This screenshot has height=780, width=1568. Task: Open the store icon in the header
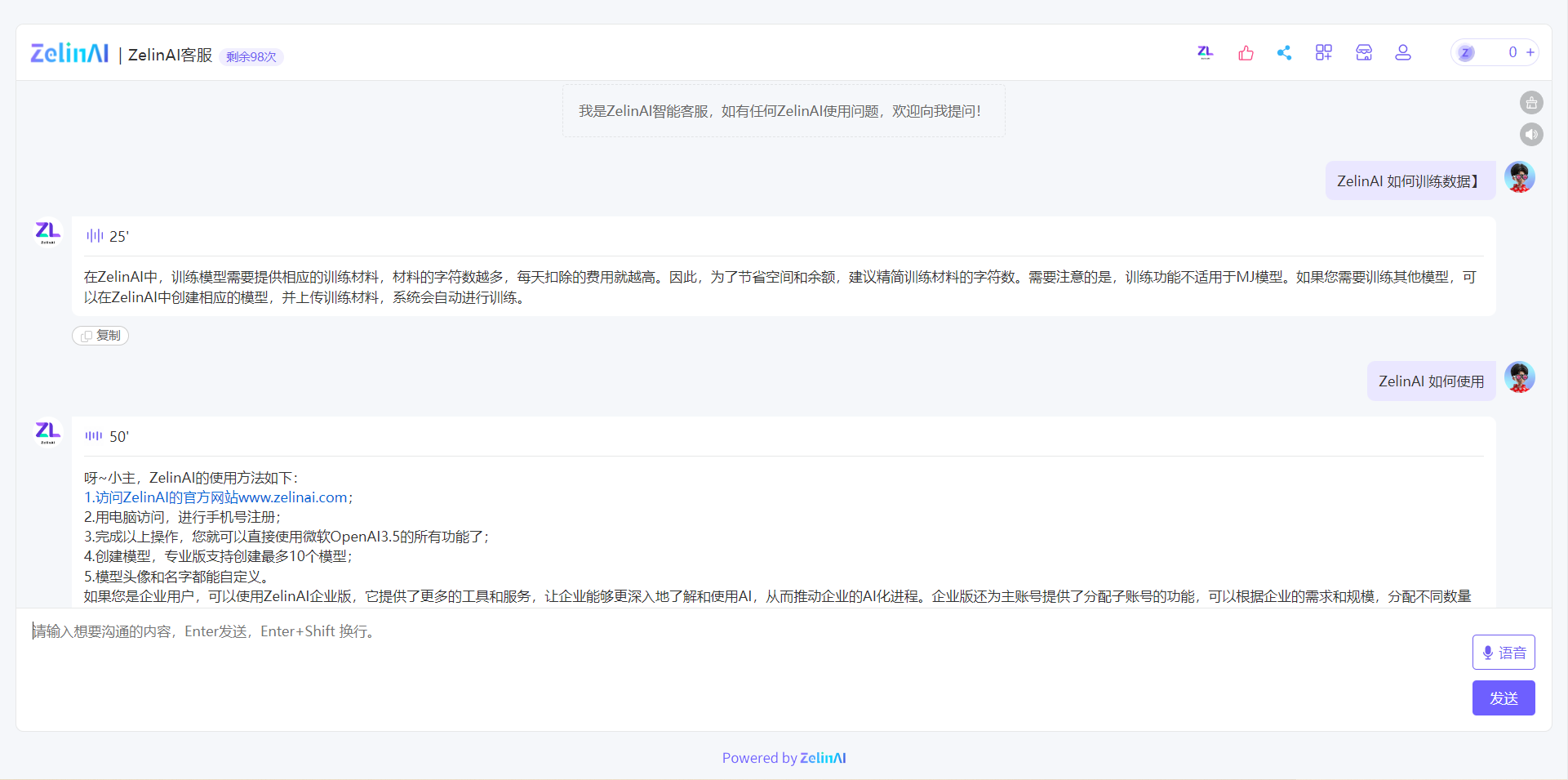[x=1364, y=53]
